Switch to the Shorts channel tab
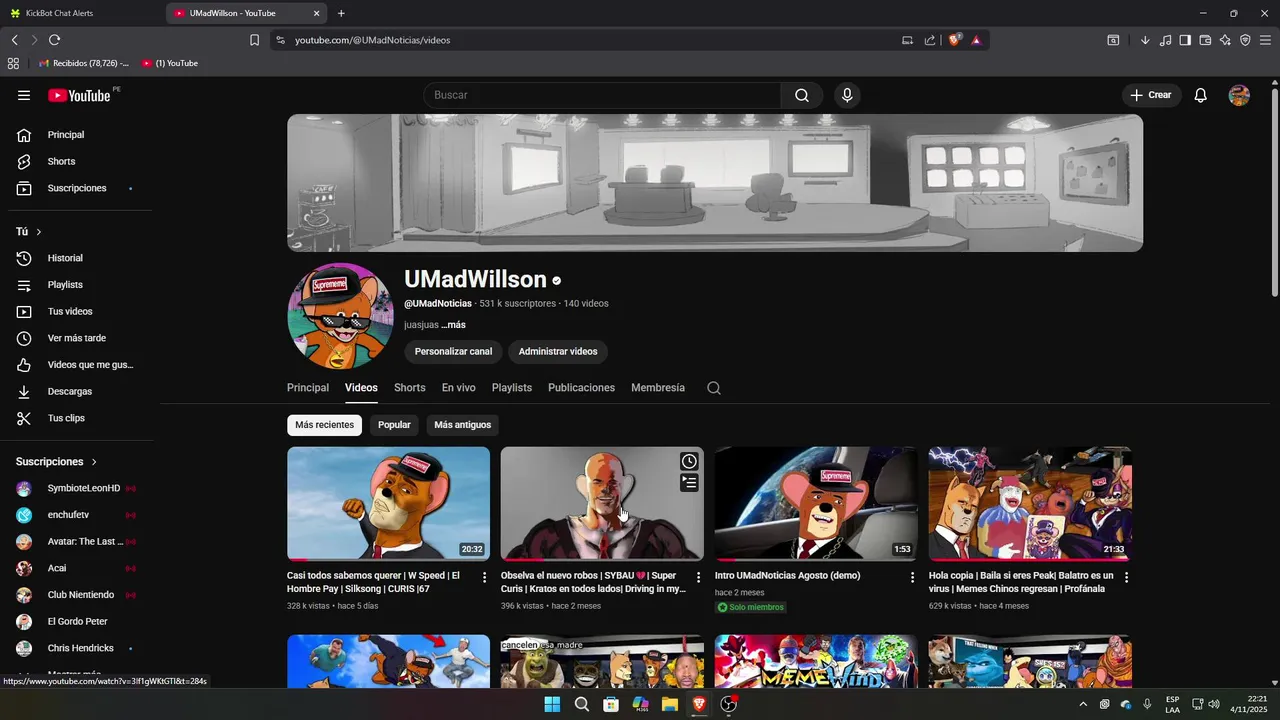1280x720 pixels. click(x=409, y=388)
